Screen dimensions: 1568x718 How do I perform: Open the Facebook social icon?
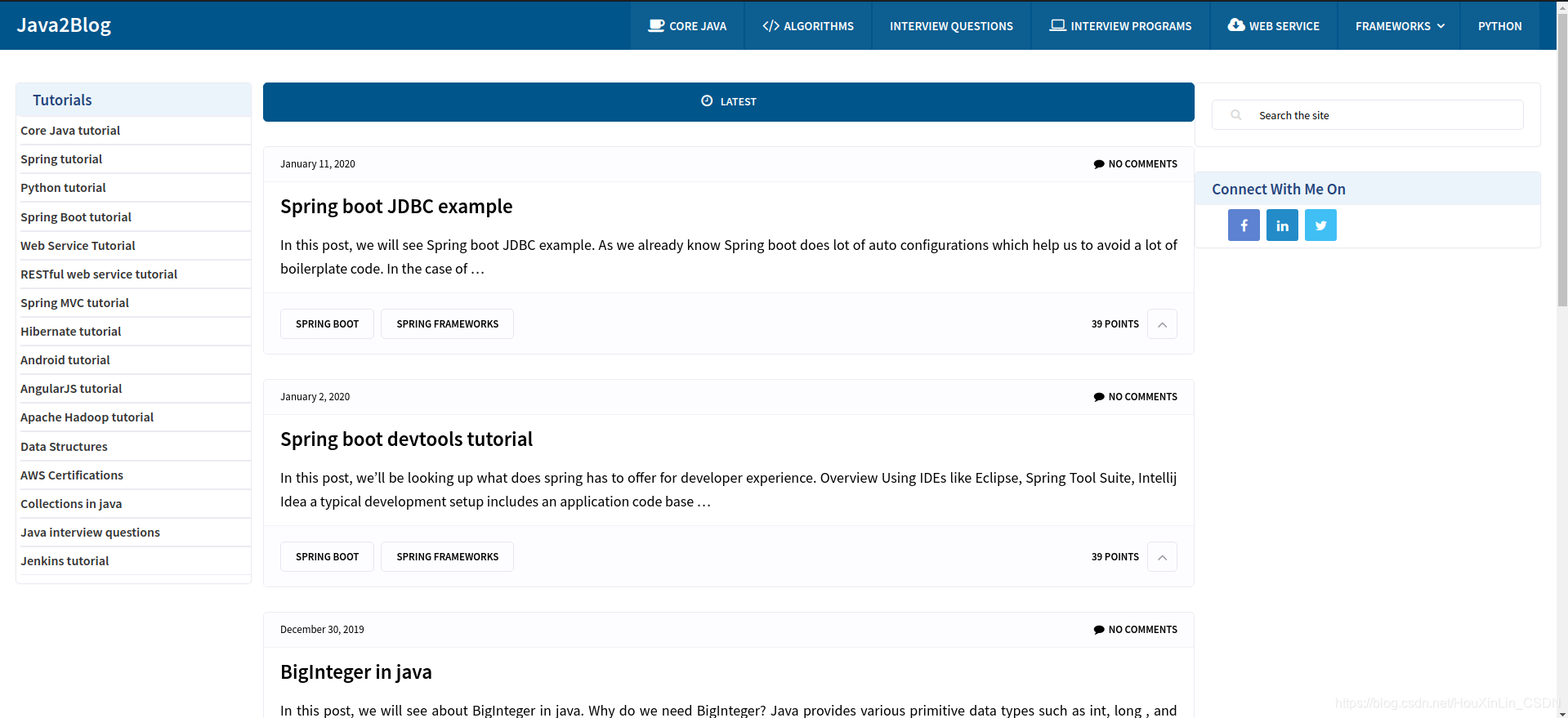1244,225
